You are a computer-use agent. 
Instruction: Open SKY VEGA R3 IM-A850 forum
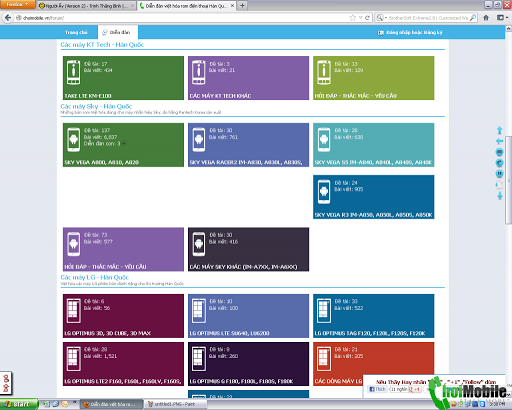pos(374,197)
